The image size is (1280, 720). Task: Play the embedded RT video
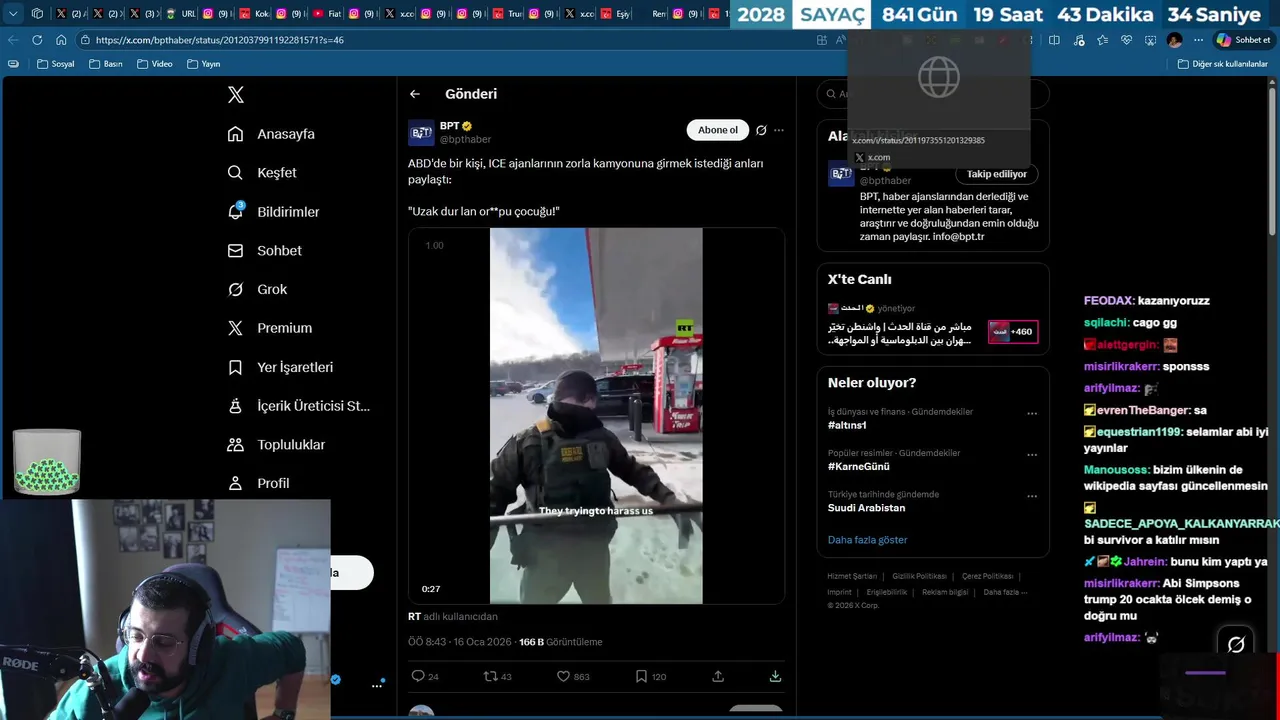tap(596, 416)
